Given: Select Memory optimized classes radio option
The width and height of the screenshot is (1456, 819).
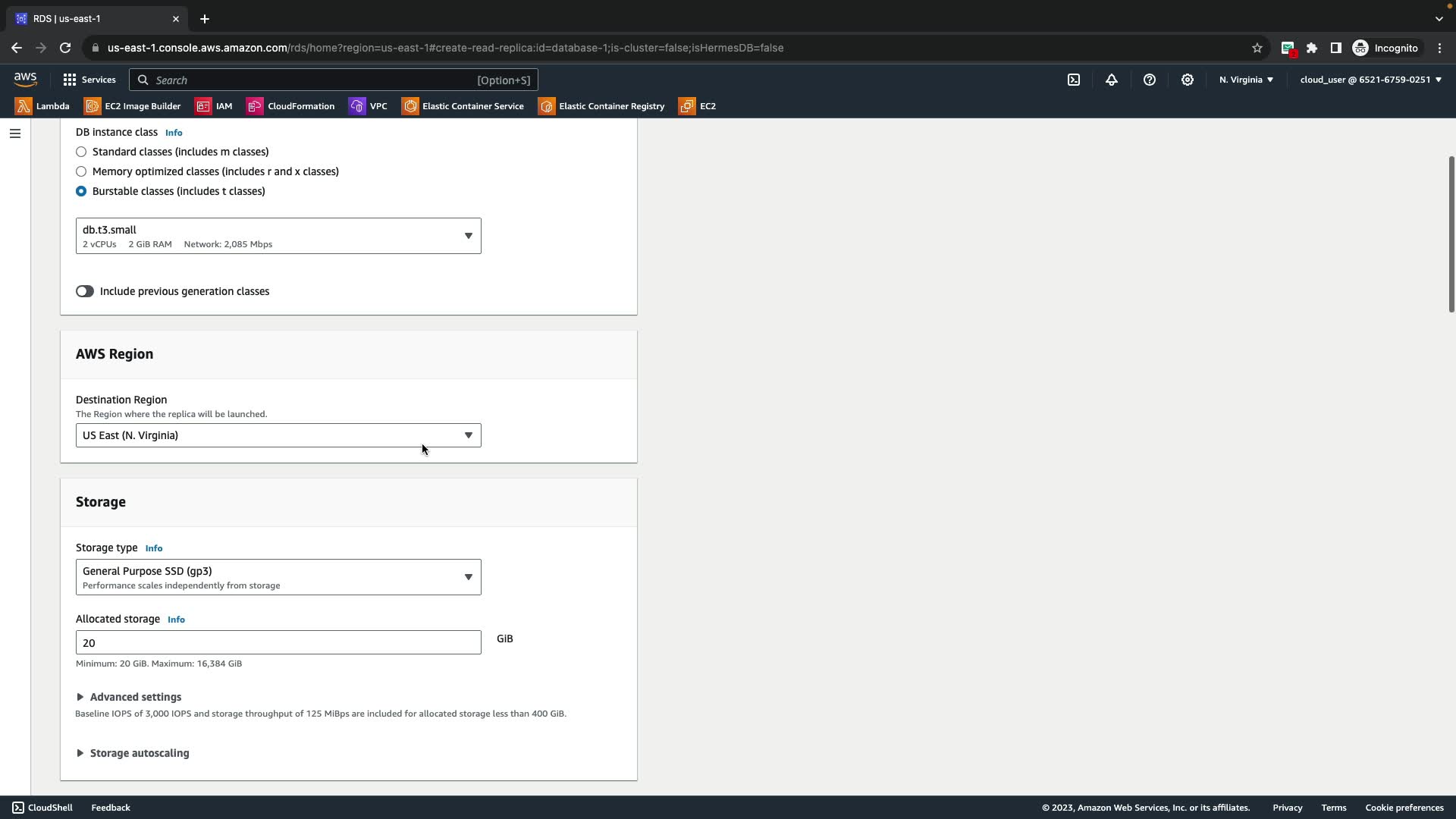Looking at the screenshot, I should 81,171.
